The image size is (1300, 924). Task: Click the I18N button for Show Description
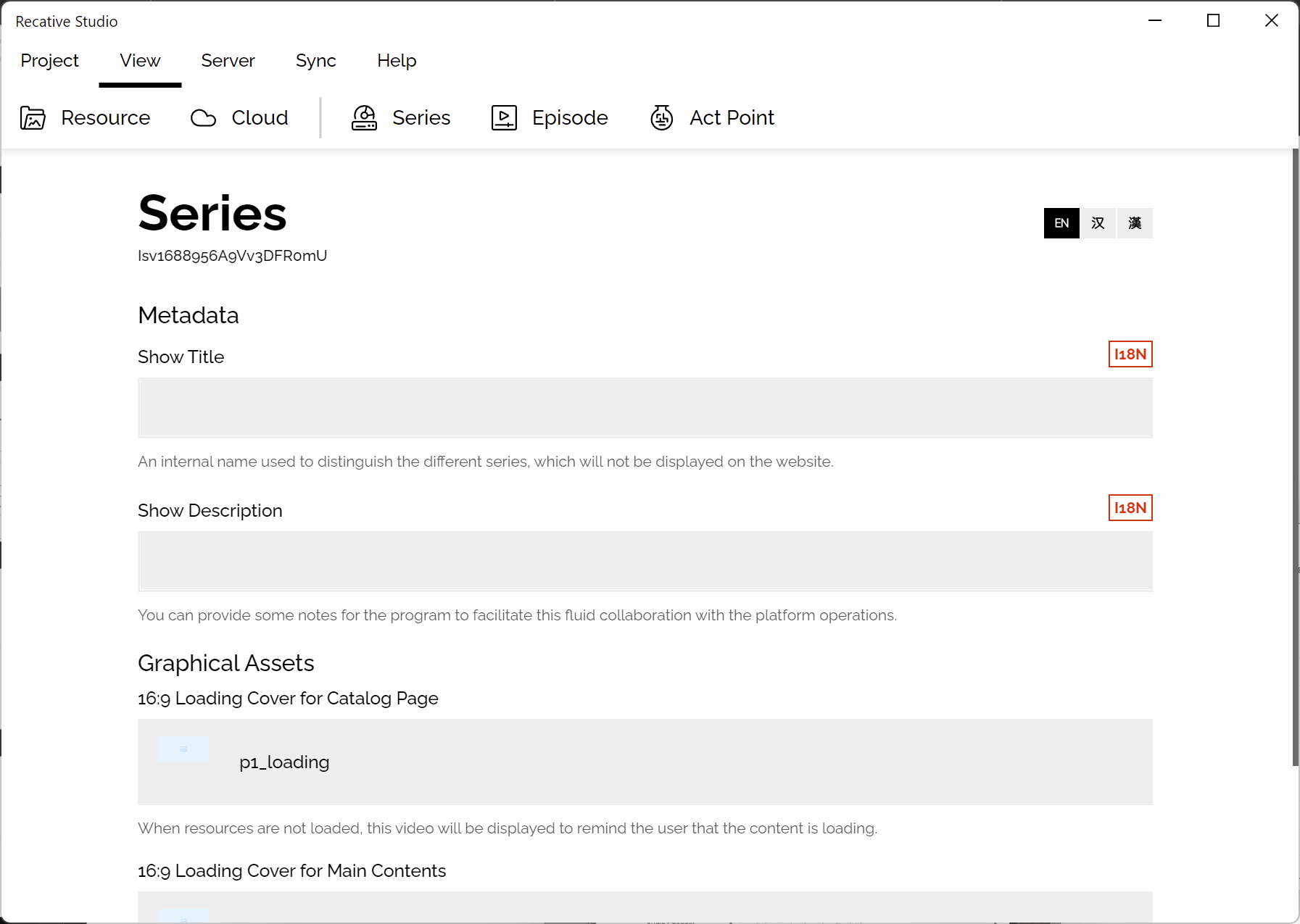(1130, 508)
